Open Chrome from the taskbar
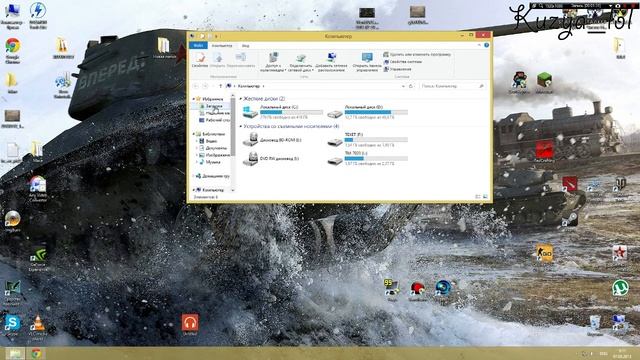The image size is (640, 360). click(x=36, y=353)
